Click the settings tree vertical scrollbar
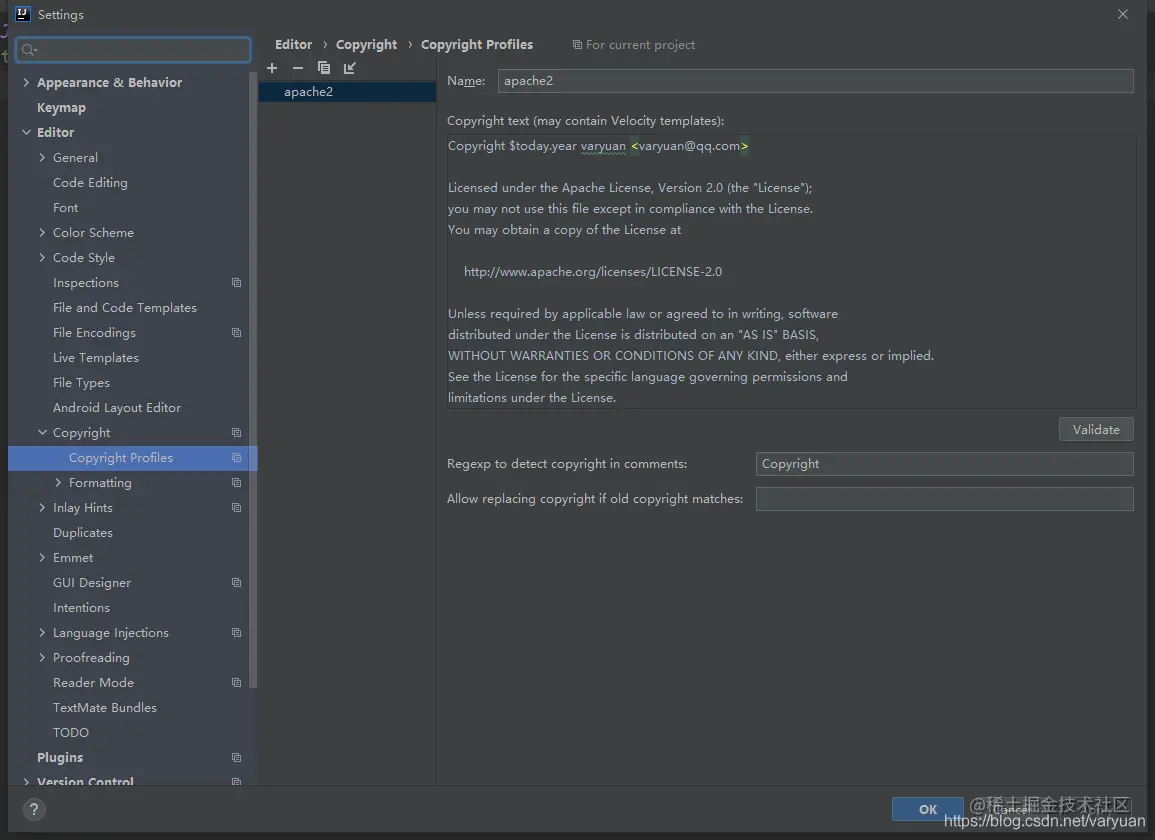The image size is (1155, 840). point(253,379)
